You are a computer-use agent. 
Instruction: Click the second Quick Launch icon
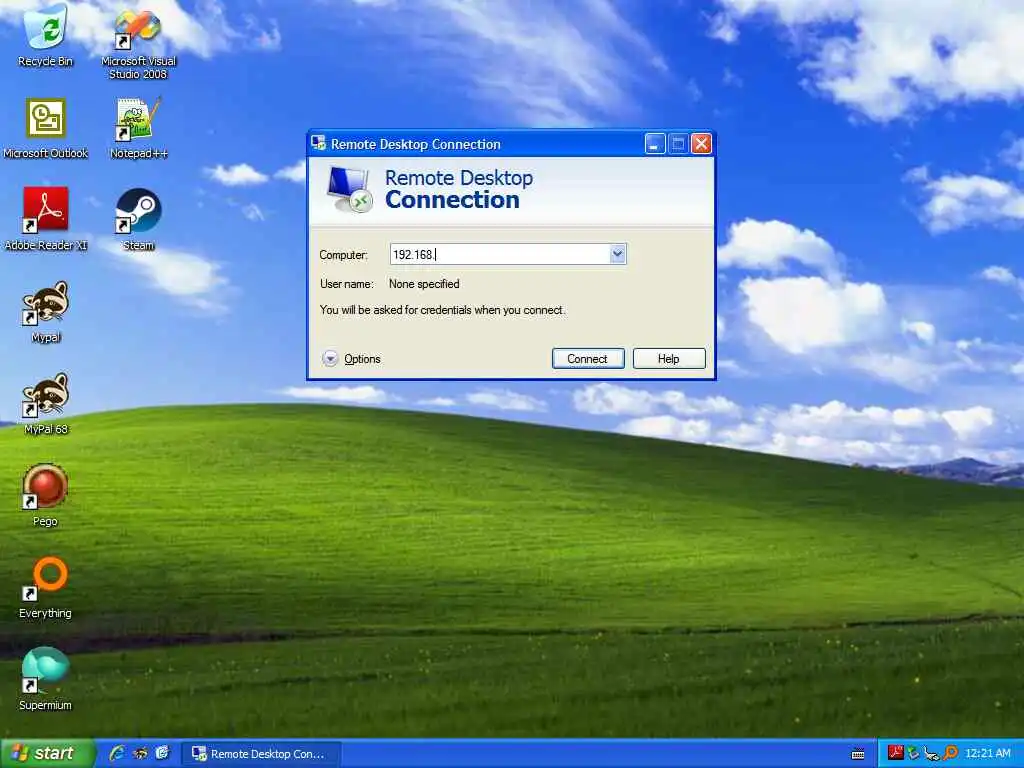pyautogui.click(x=140, y=754)
